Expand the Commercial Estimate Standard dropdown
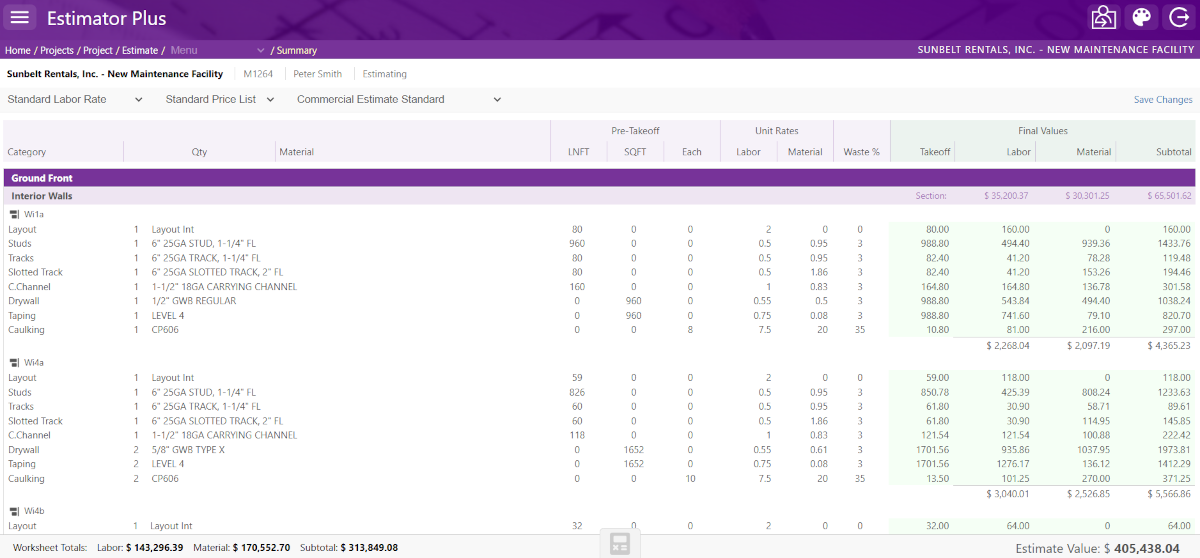1200x558 pixels. [x=399, y=100]
